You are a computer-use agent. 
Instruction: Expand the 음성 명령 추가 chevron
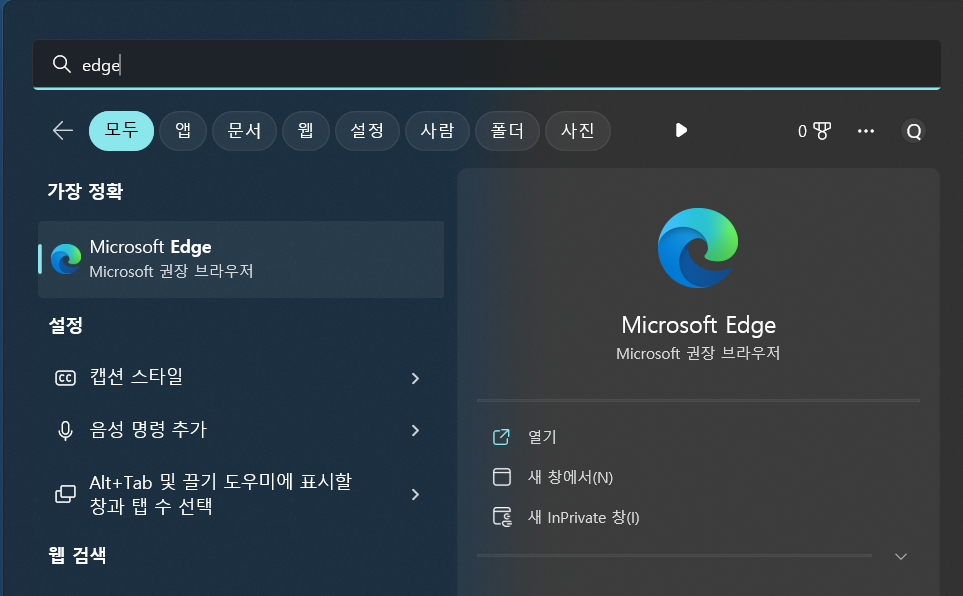click(415, 431)
